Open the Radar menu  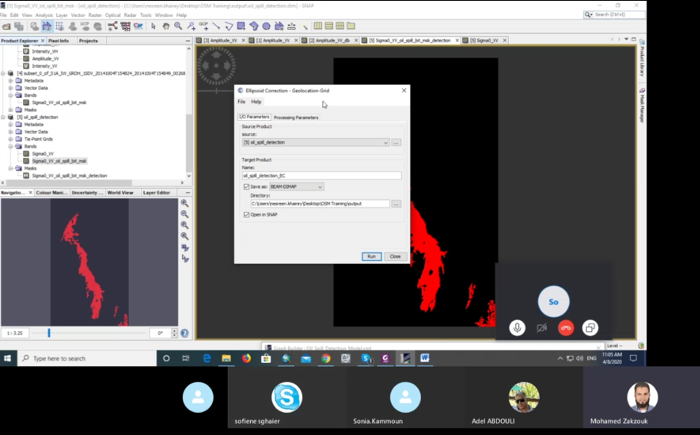(130, 15)
